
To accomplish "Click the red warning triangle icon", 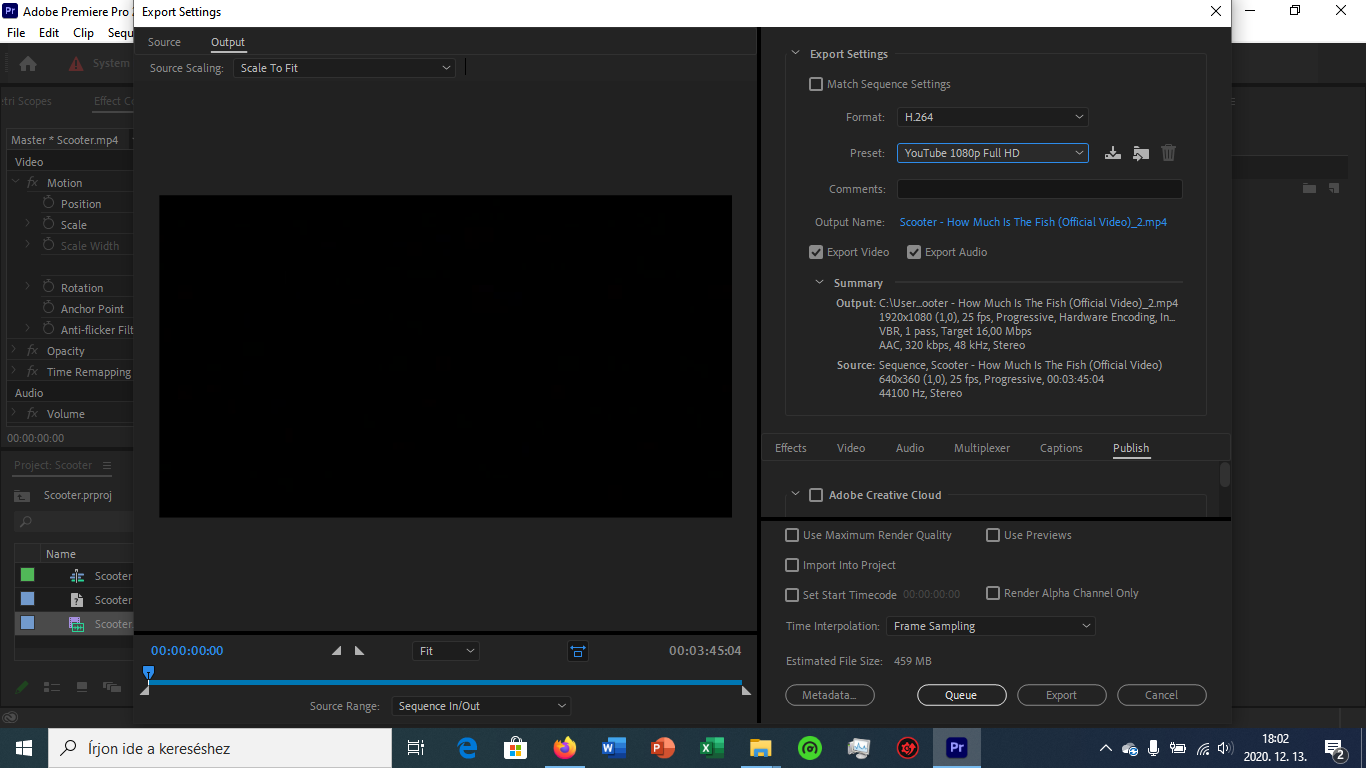I will 76,64.
